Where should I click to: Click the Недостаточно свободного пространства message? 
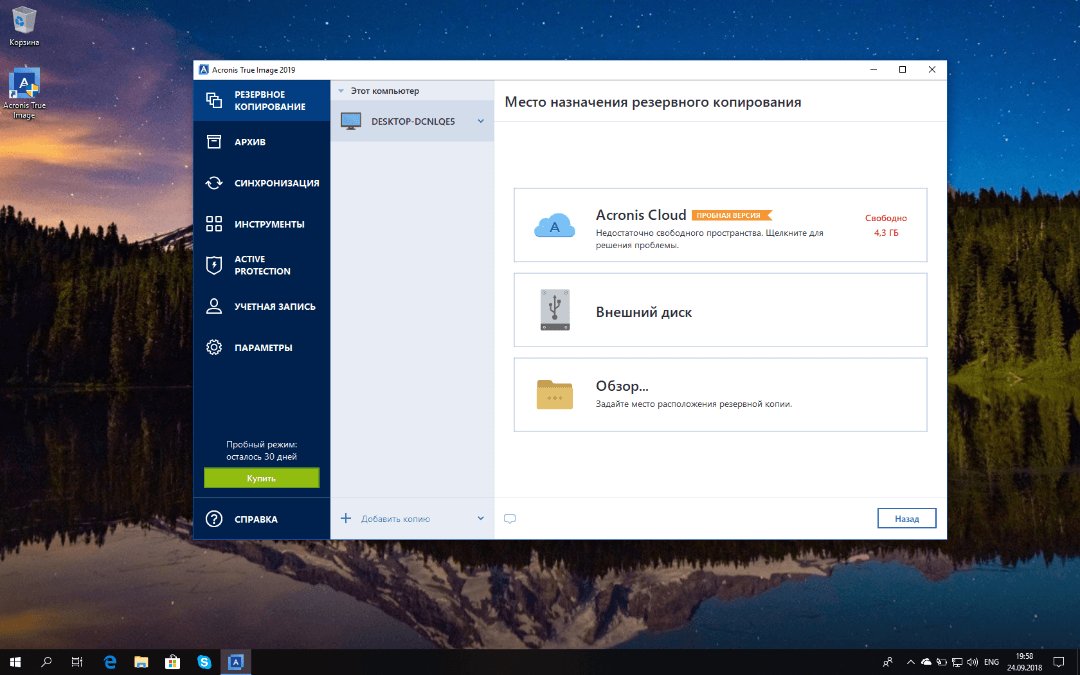tap(709, 239)
